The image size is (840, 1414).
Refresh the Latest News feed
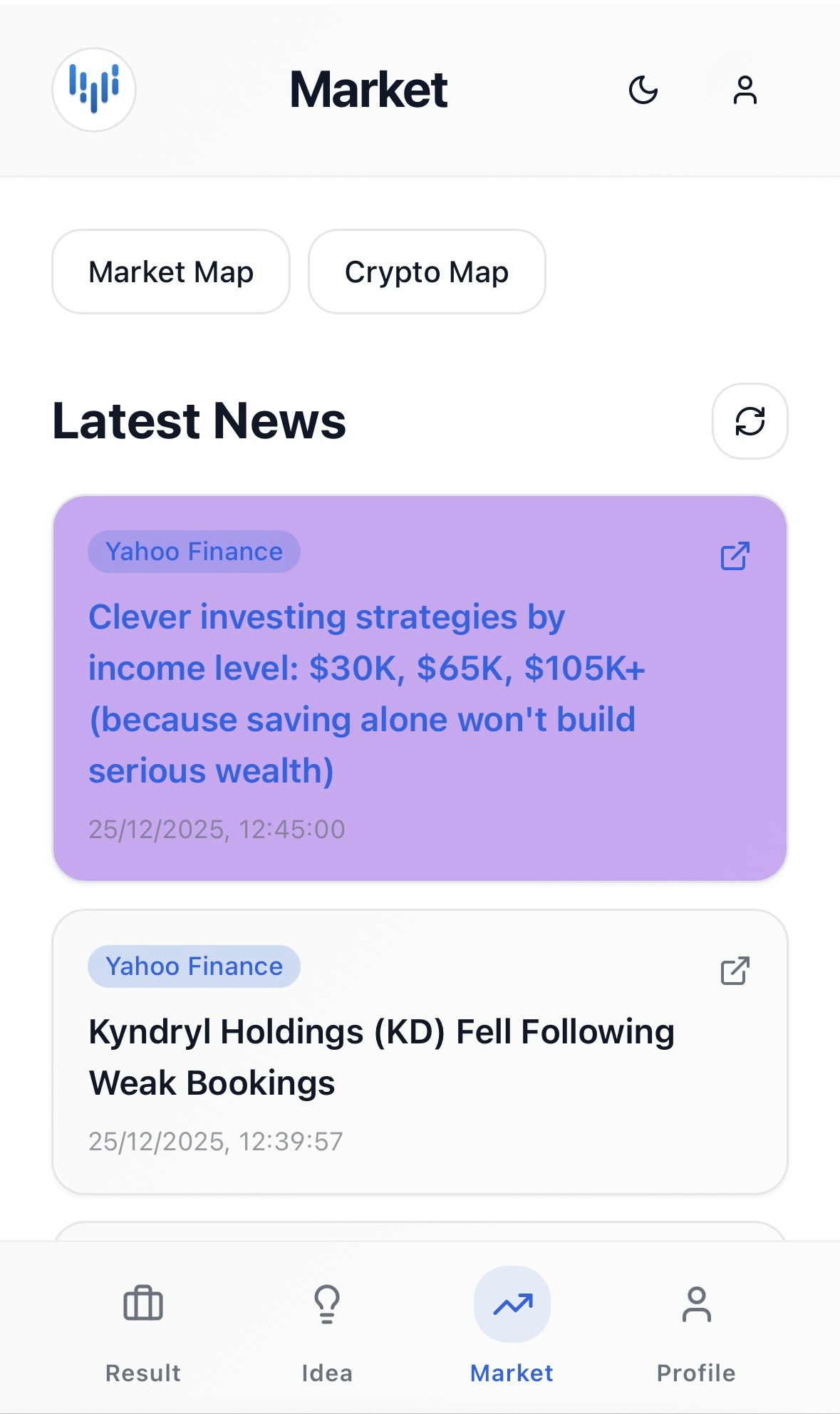click(750, 421)
